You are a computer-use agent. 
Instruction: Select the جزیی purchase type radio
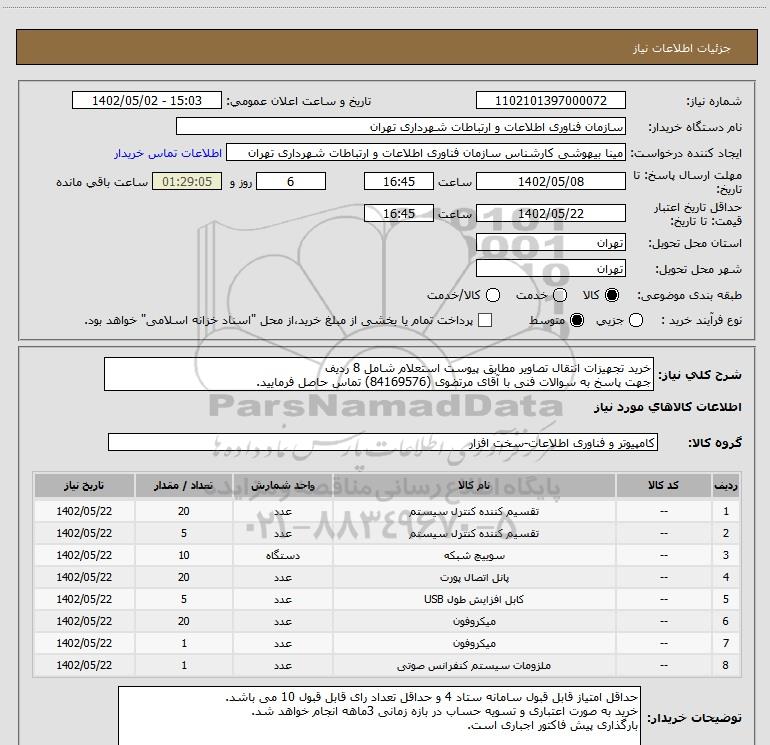click(x=636, y=320)
